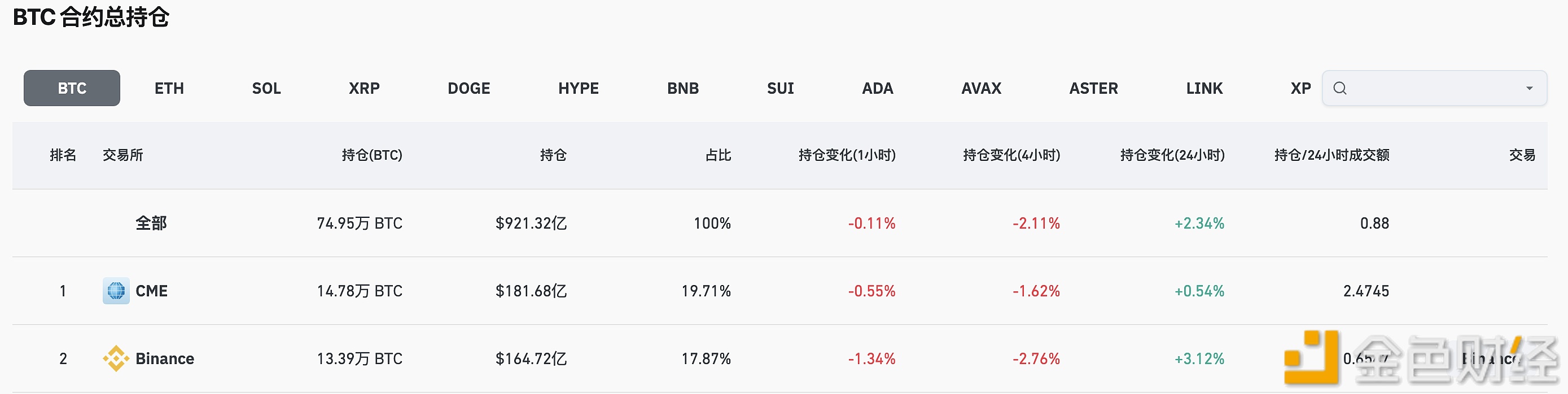Select the SUI tab

[x=781, y=88]
